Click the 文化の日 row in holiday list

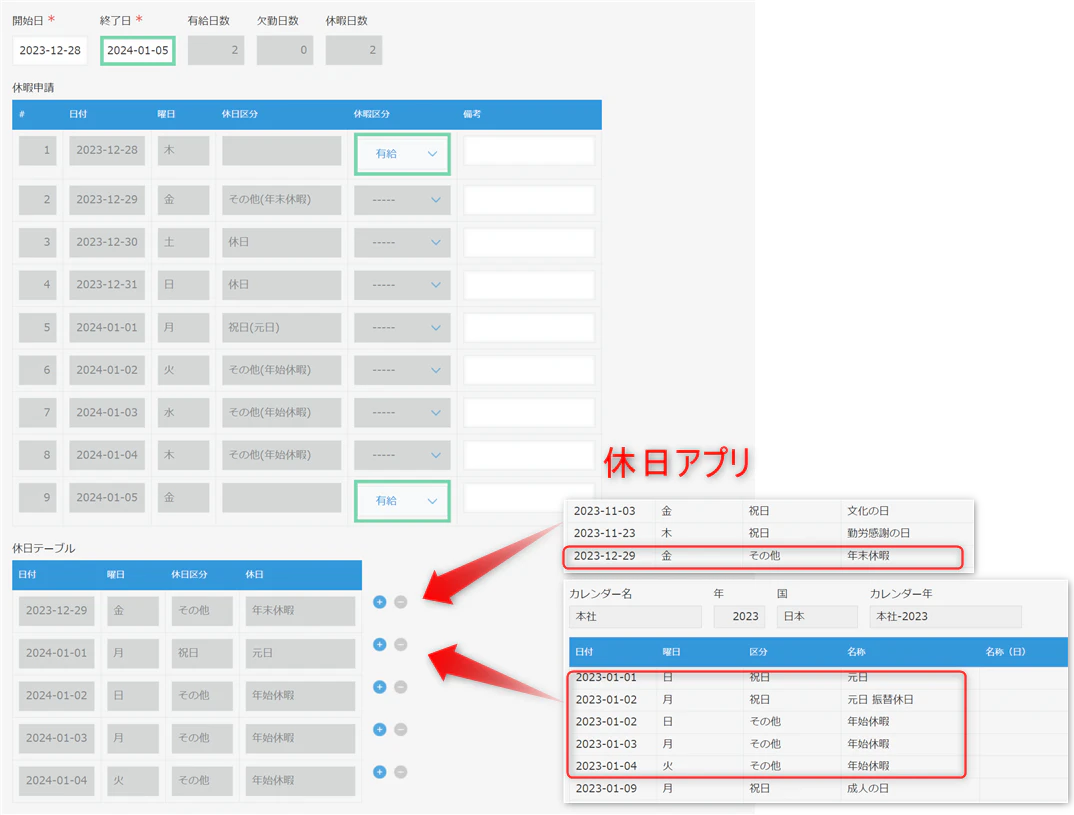click(769, 511)
